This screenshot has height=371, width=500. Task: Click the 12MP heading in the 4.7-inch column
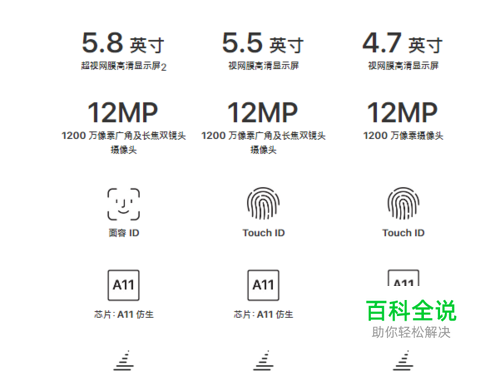402,113
